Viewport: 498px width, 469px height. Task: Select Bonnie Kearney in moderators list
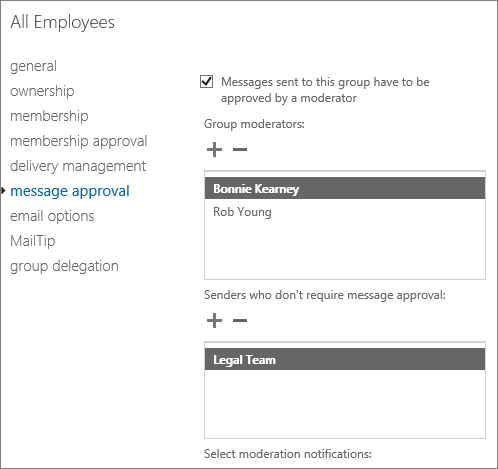(x=345, y=188)
